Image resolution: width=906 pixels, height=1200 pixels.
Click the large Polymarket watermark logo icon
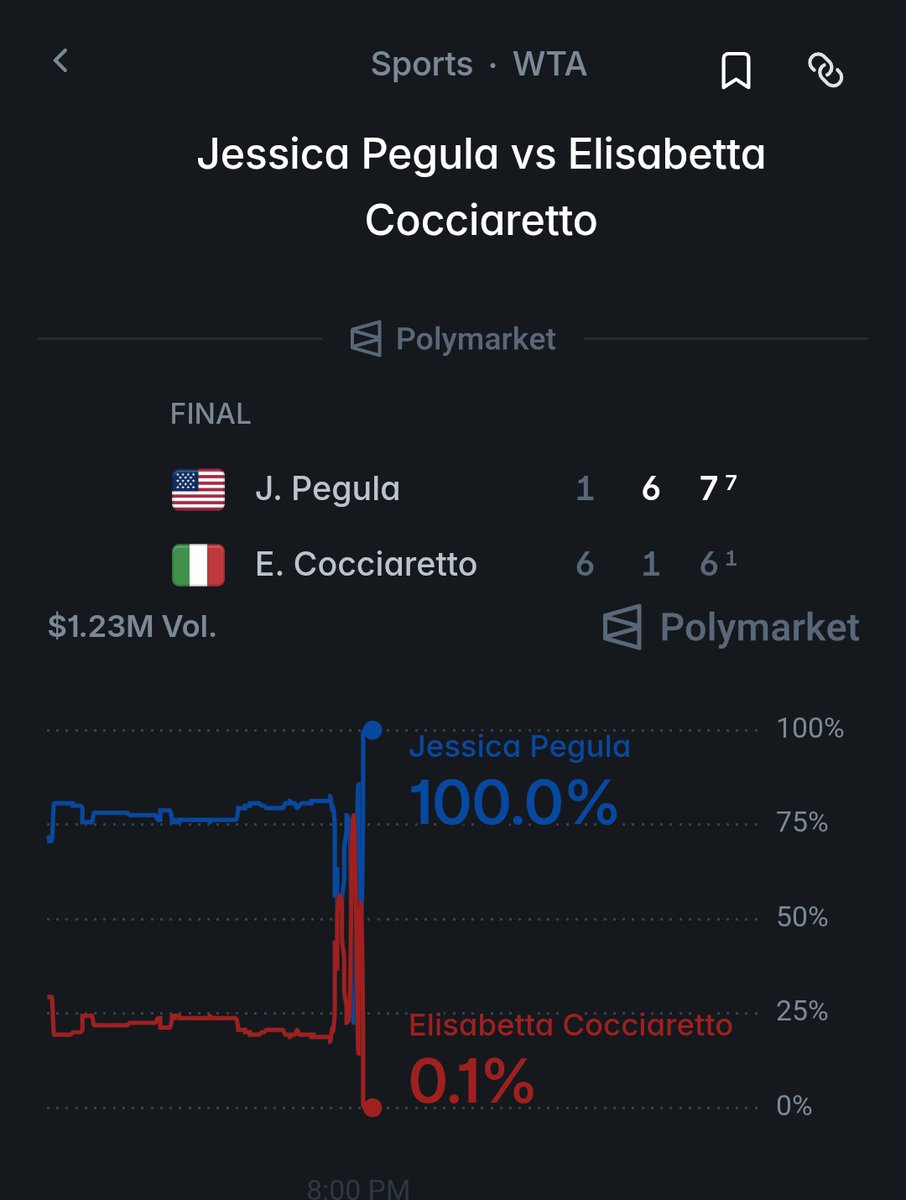[622, 628]
